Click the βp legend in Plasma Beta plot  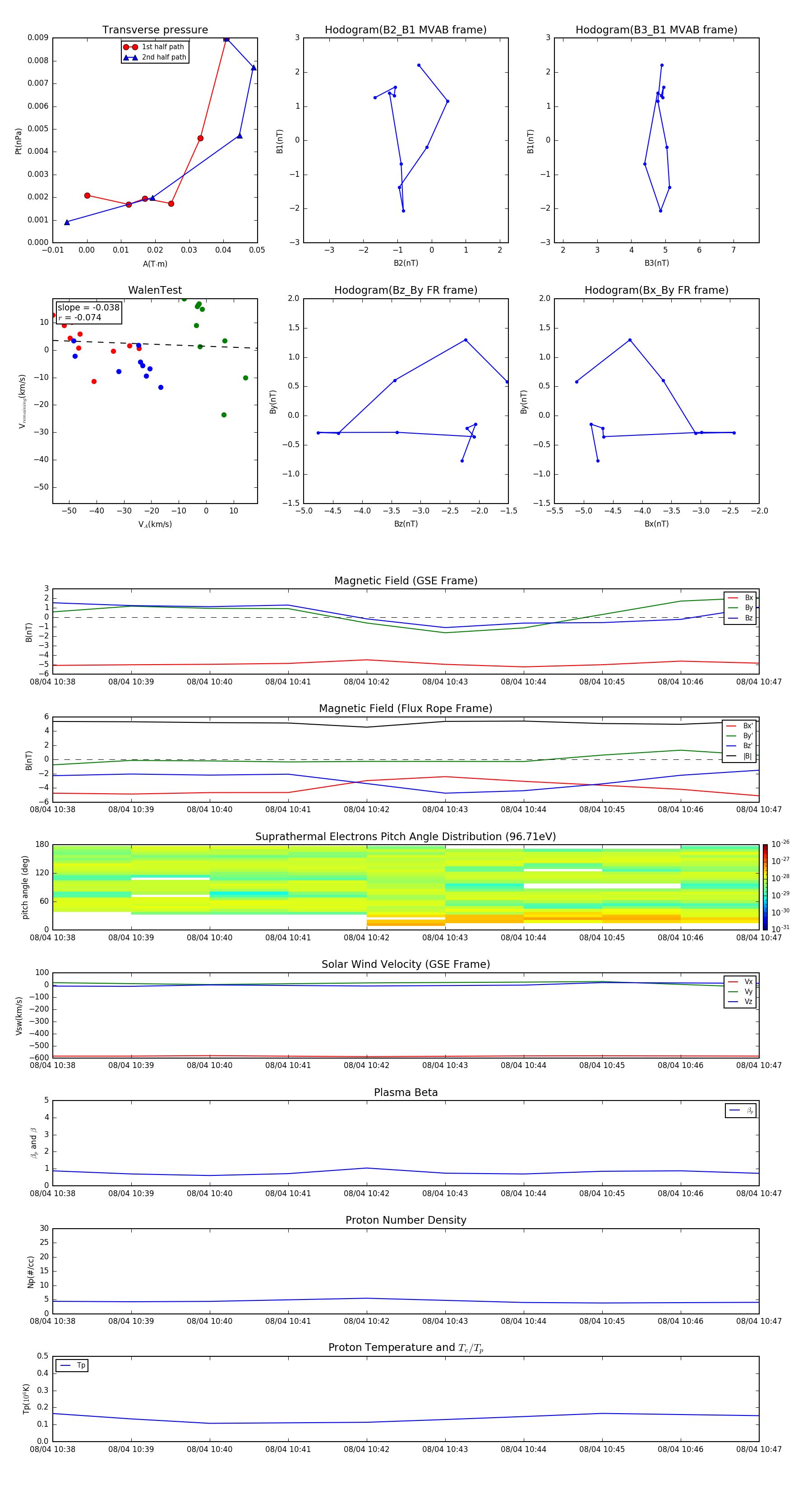(x=741, y=1110)
